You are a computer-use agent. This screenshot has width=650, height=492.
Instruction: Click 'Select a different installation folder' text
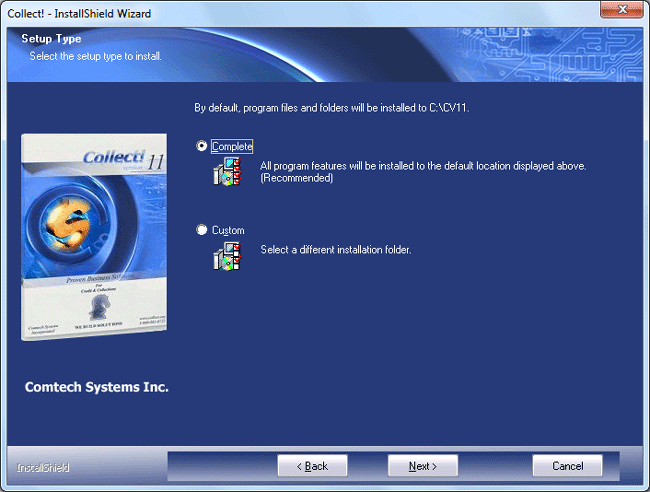[x=335, y=250]
